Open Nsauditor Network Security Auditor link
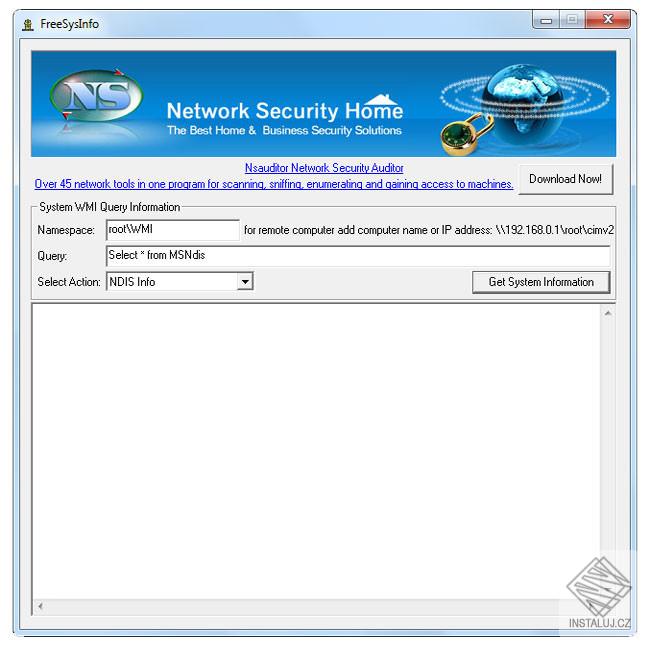650x650 pixels. coord(324,168)
